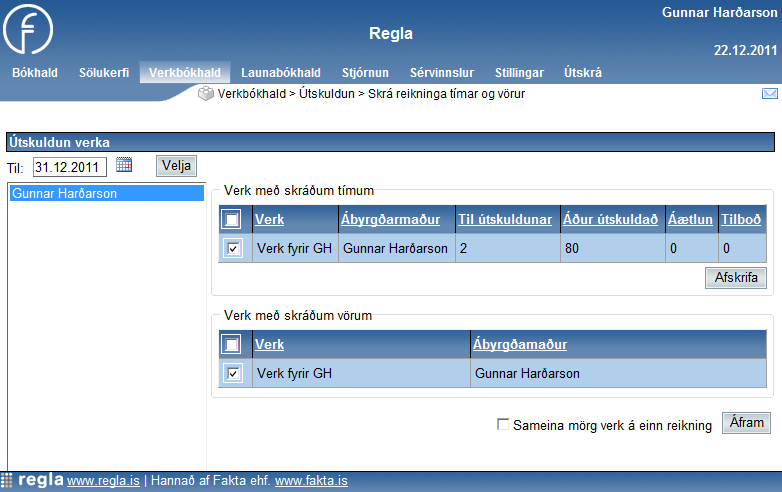This screenshot has height=492, width=782.
Task: Open the Sölukerfi menu
Action: click(104, 73)
